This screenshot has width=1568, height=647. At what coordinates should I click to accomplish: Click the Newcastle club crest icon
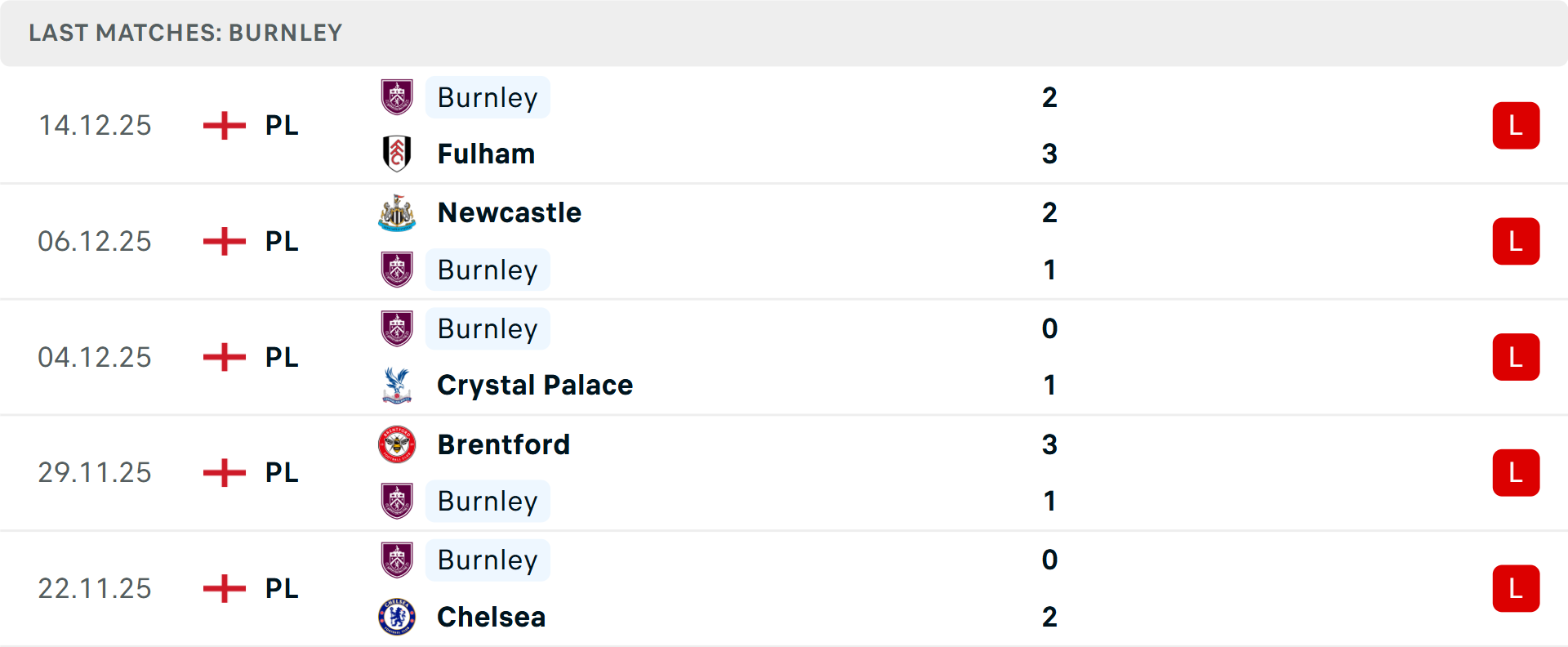click(x=397, y=213)
